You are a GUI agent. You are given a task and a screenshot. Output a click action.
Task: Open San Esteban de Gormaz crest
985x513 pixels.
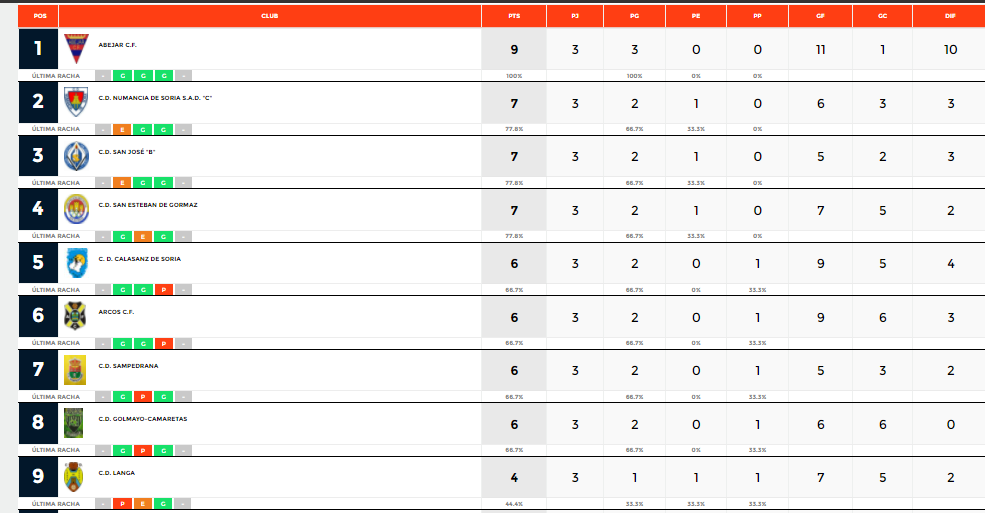tap(77, 209)
